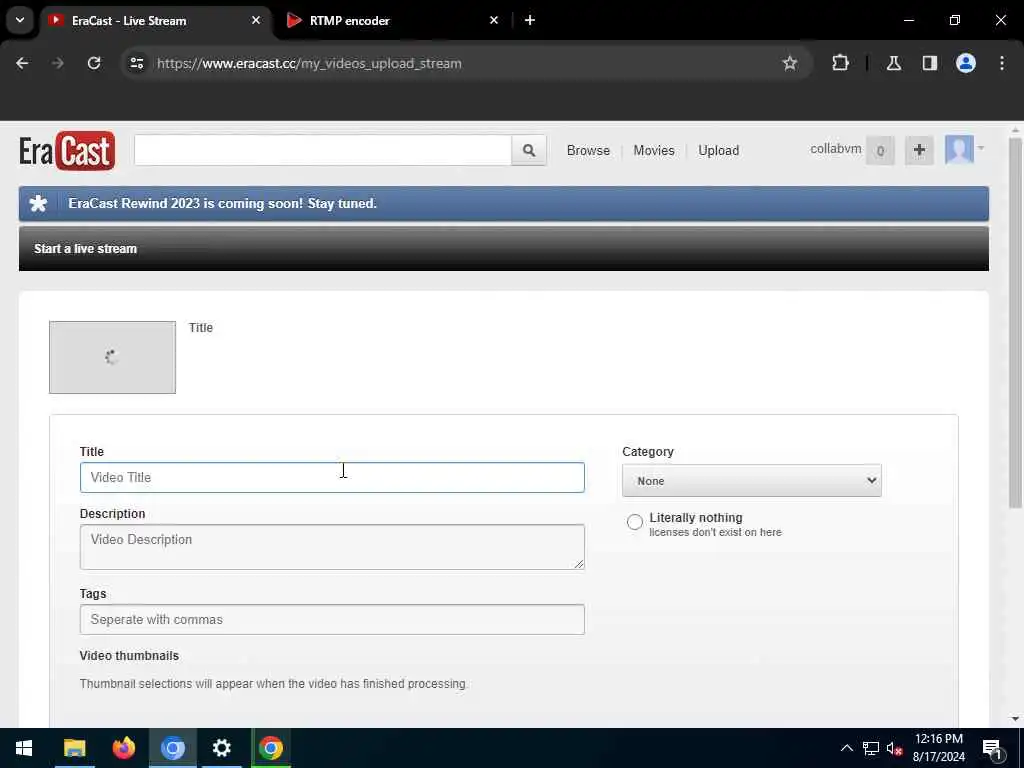Open the Extensions puzzle icon
The width and height of the screenshot is (1024, 768).
840,63
